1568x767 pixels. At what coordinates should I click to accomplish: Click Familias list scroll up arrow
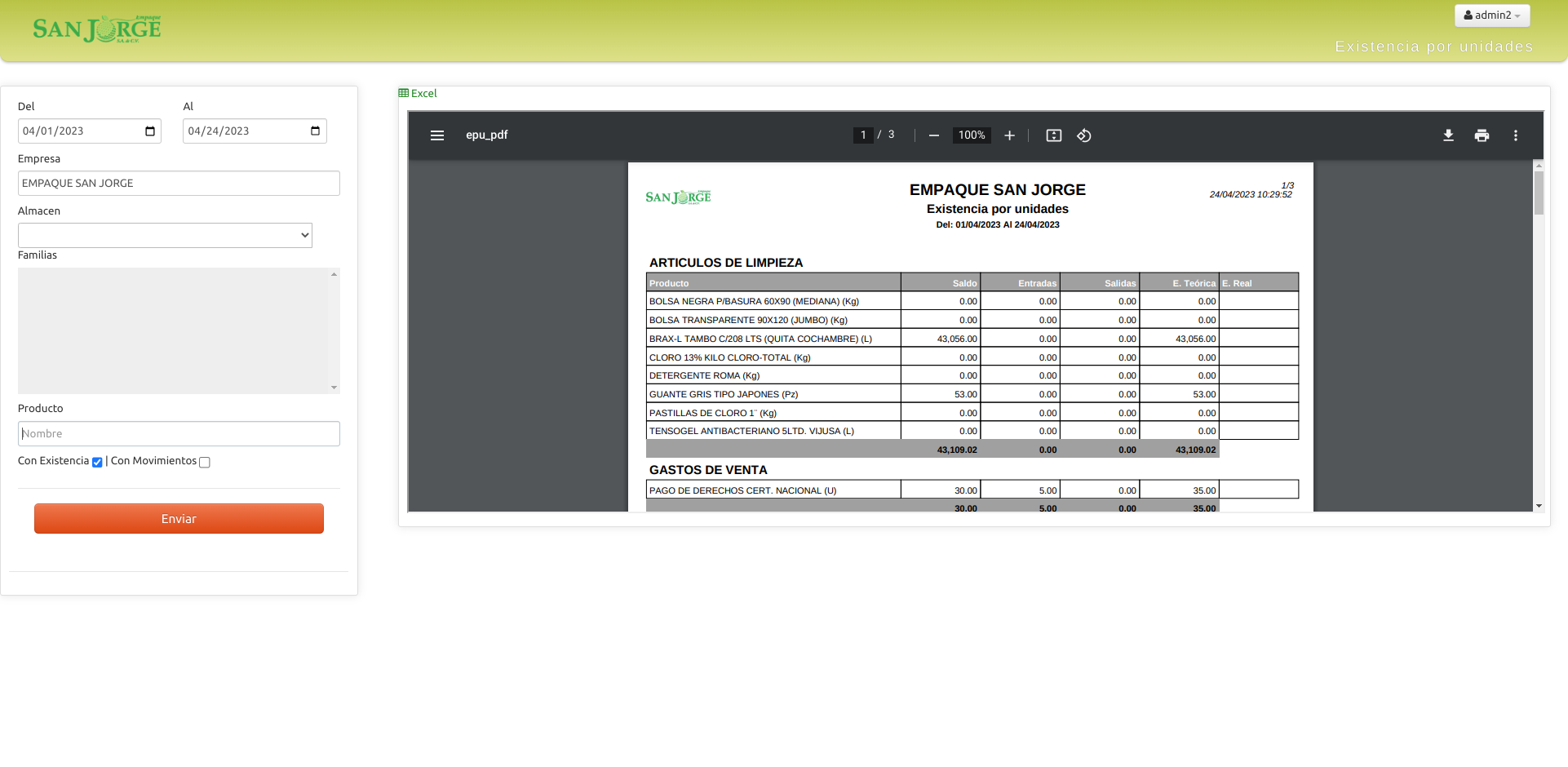[334, 274]
